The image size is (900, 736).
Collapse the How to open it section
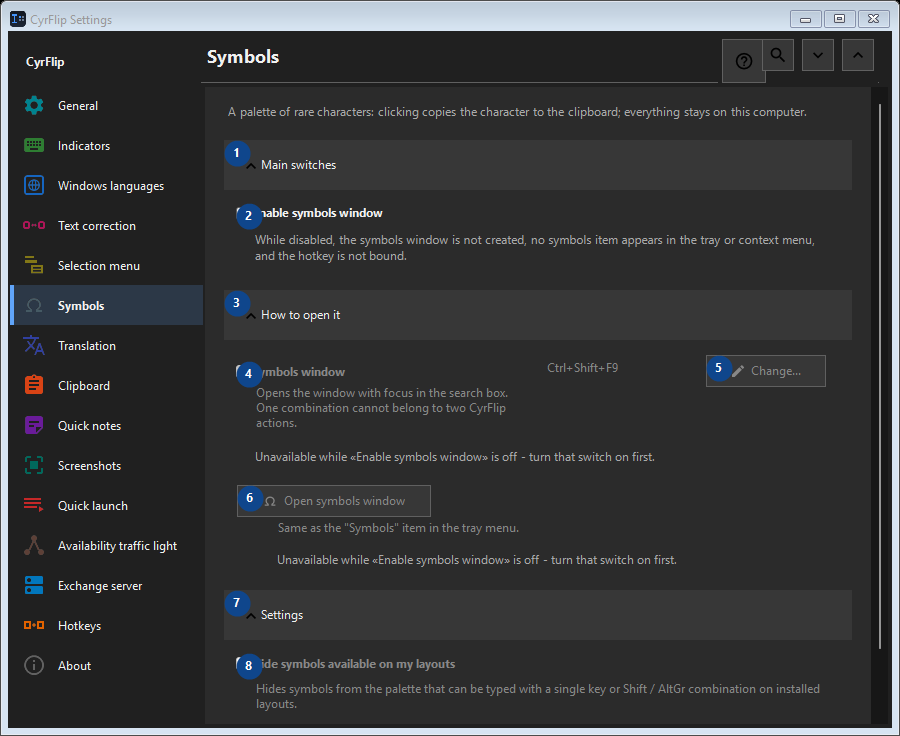click(x=538, y=315)
